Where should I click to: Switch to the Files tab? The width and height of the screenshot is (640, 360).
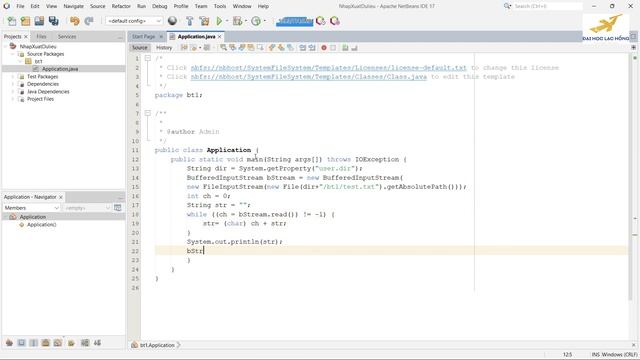41,37
